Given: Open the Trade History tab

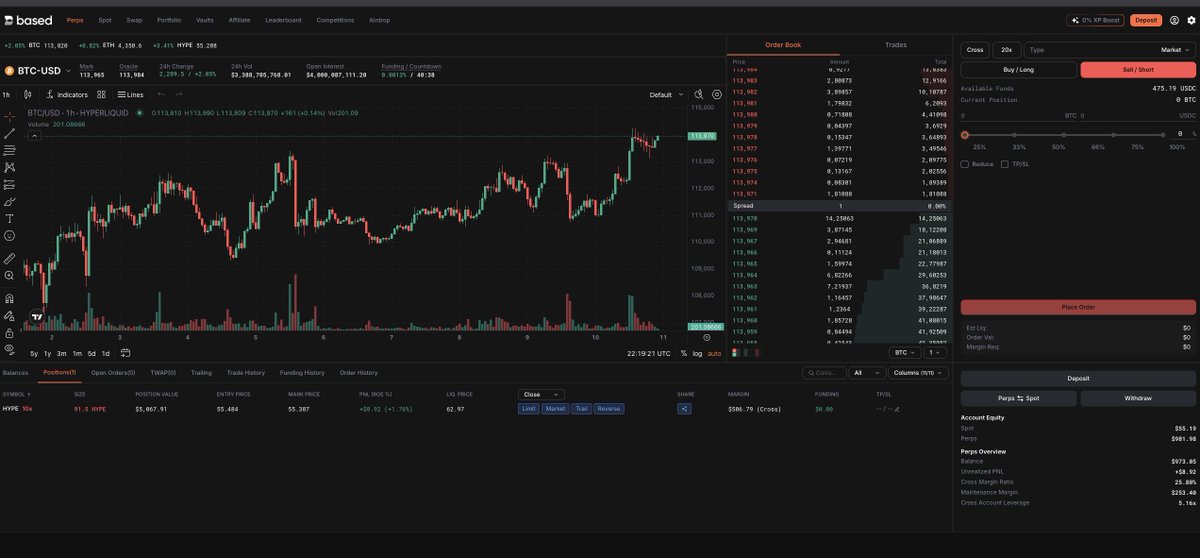Looking at the screenshot, I should pyautogui.click(x=245, y=372).
